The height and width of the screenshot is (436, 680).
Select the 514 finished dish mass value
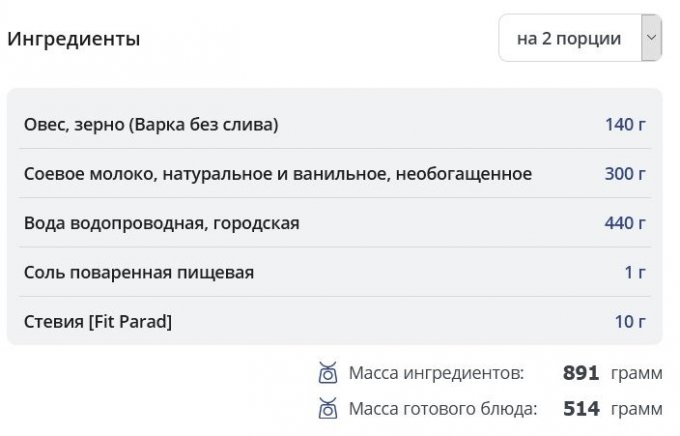click(x=580, y=408)
